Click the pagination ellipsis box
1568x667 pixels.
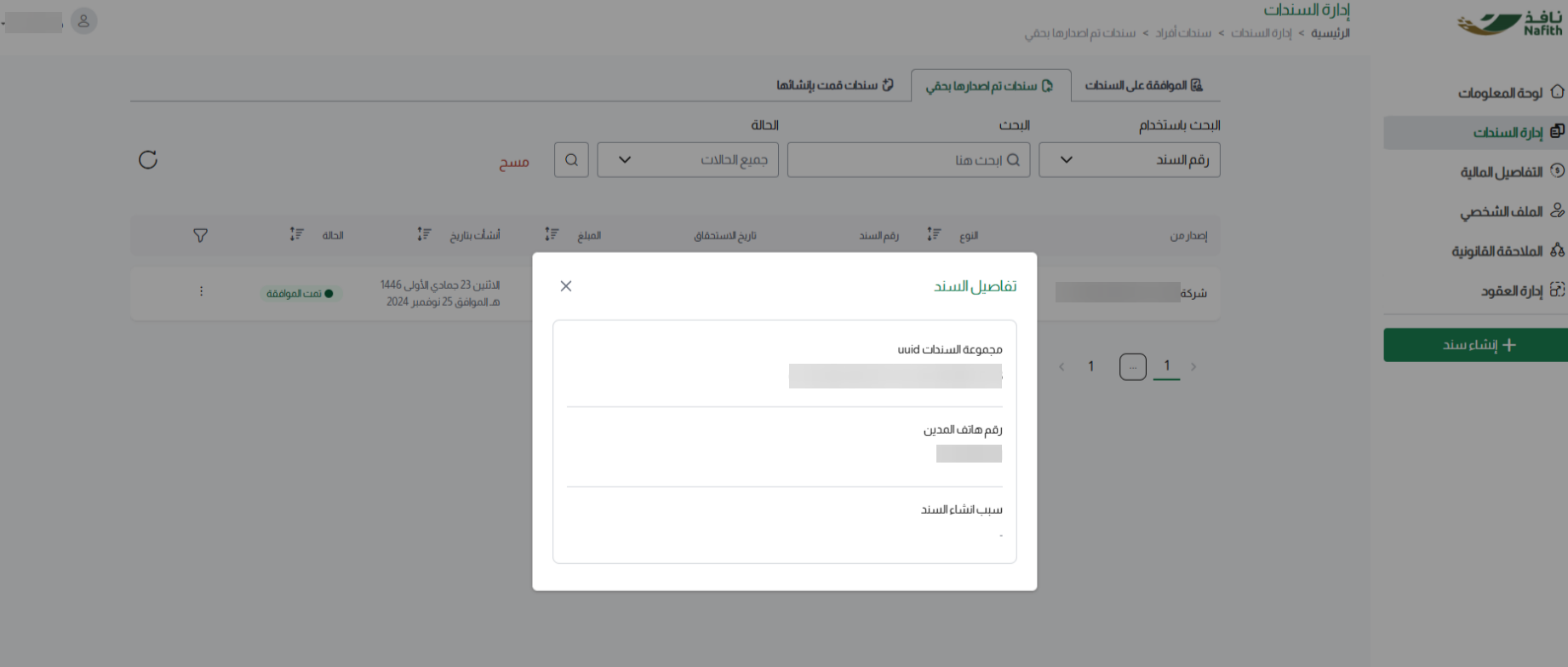coord(1132,367)
